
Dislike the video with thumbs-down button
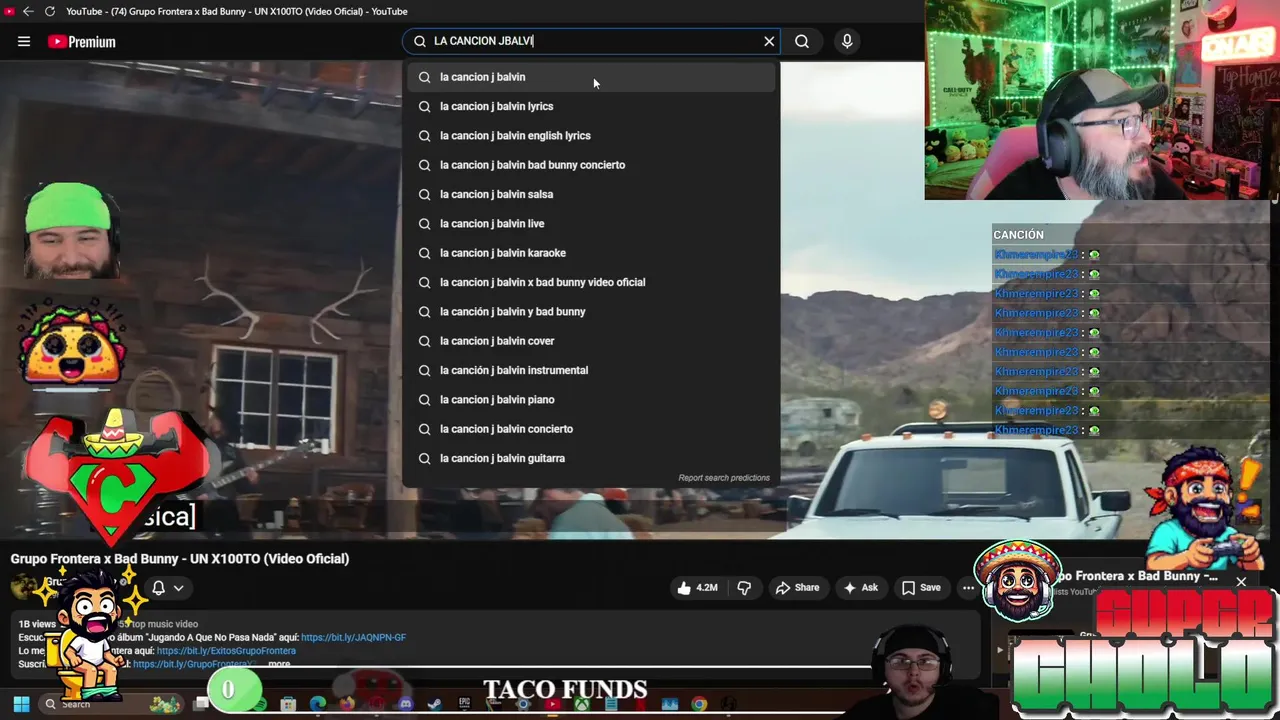coord(744,588)
